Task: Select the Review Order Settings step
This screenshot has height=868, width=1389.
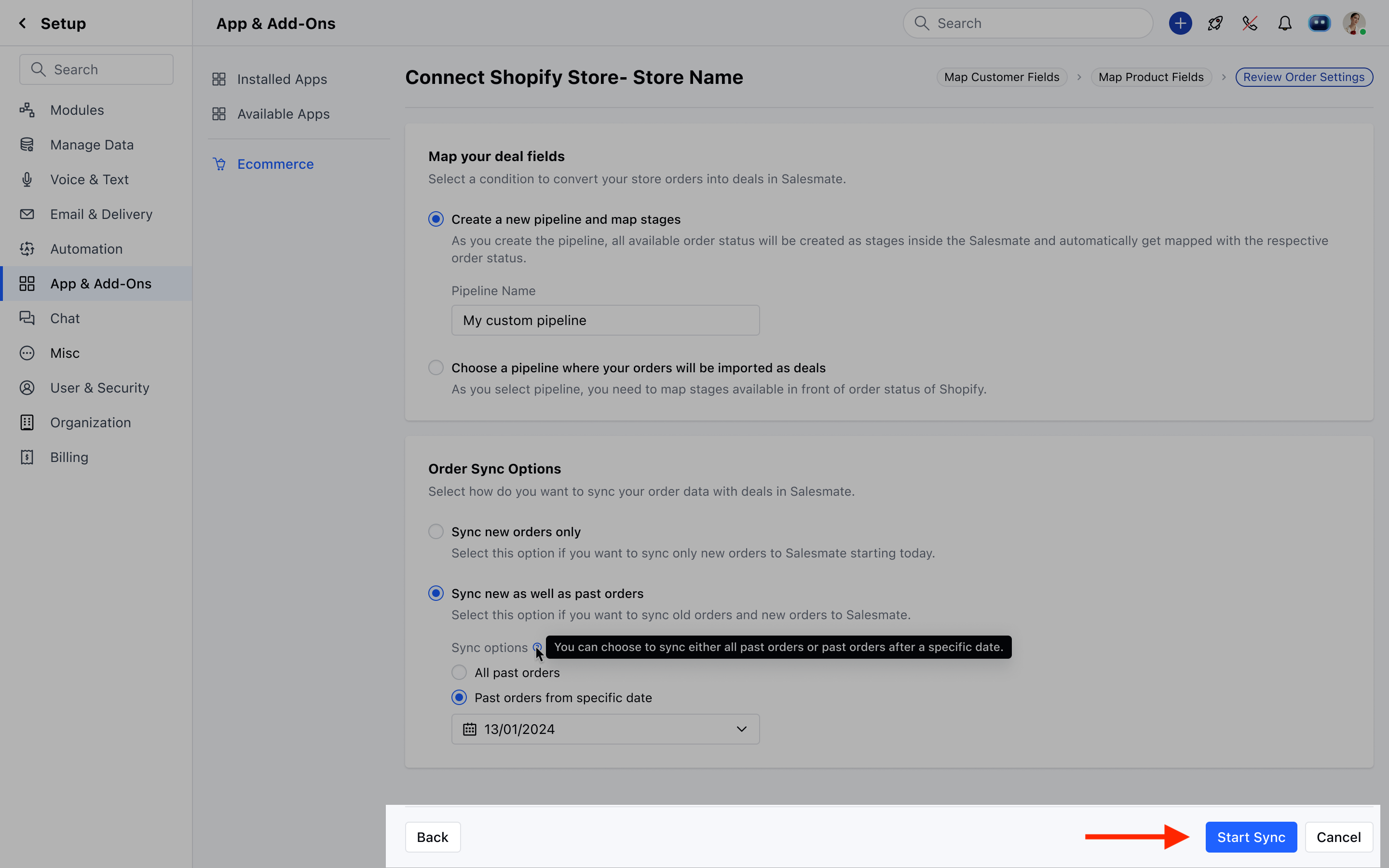Action: pyautogui.click(x=1304, y=77)
